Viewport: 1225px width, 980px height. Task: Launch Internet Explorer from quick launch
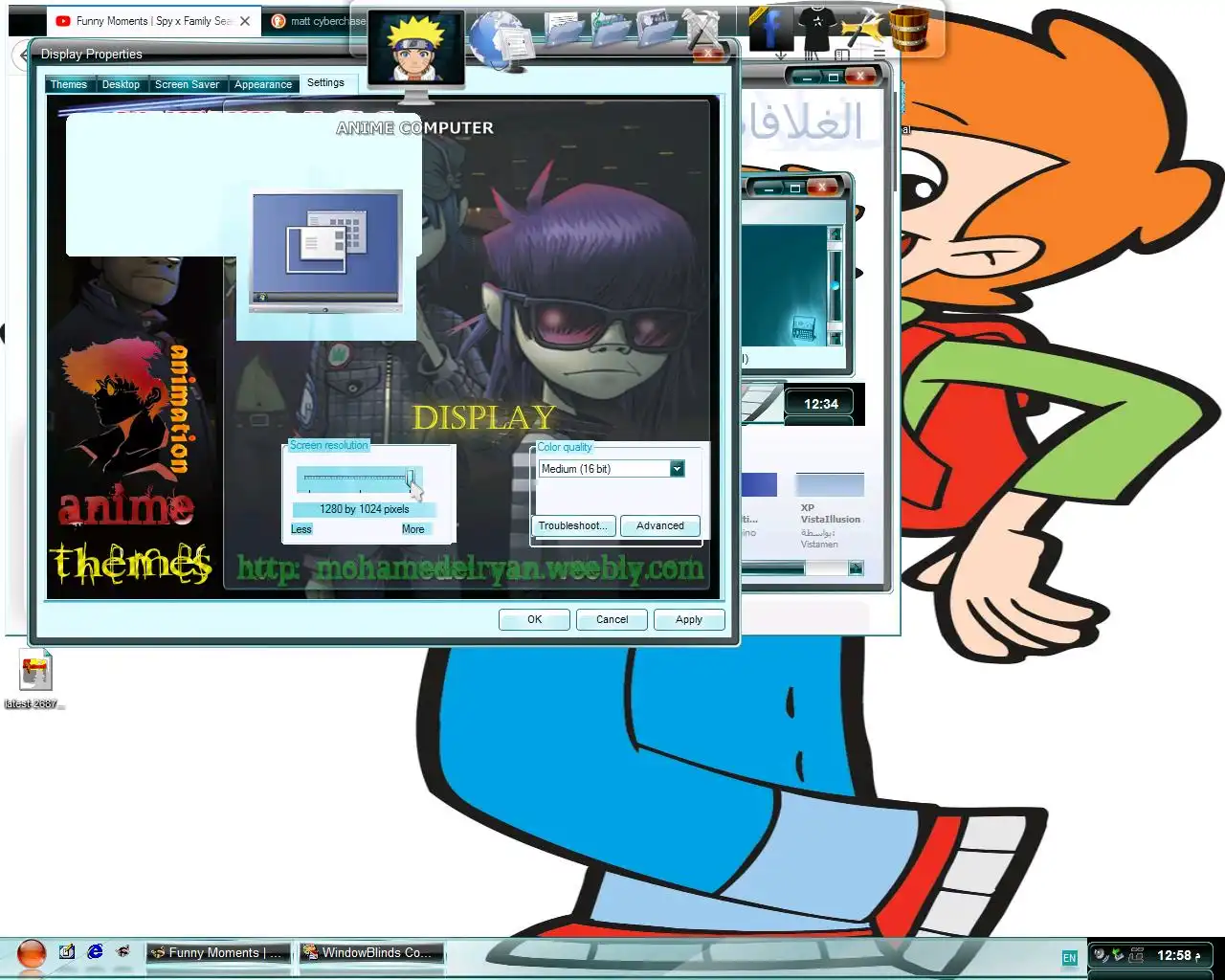click(95, 952)
